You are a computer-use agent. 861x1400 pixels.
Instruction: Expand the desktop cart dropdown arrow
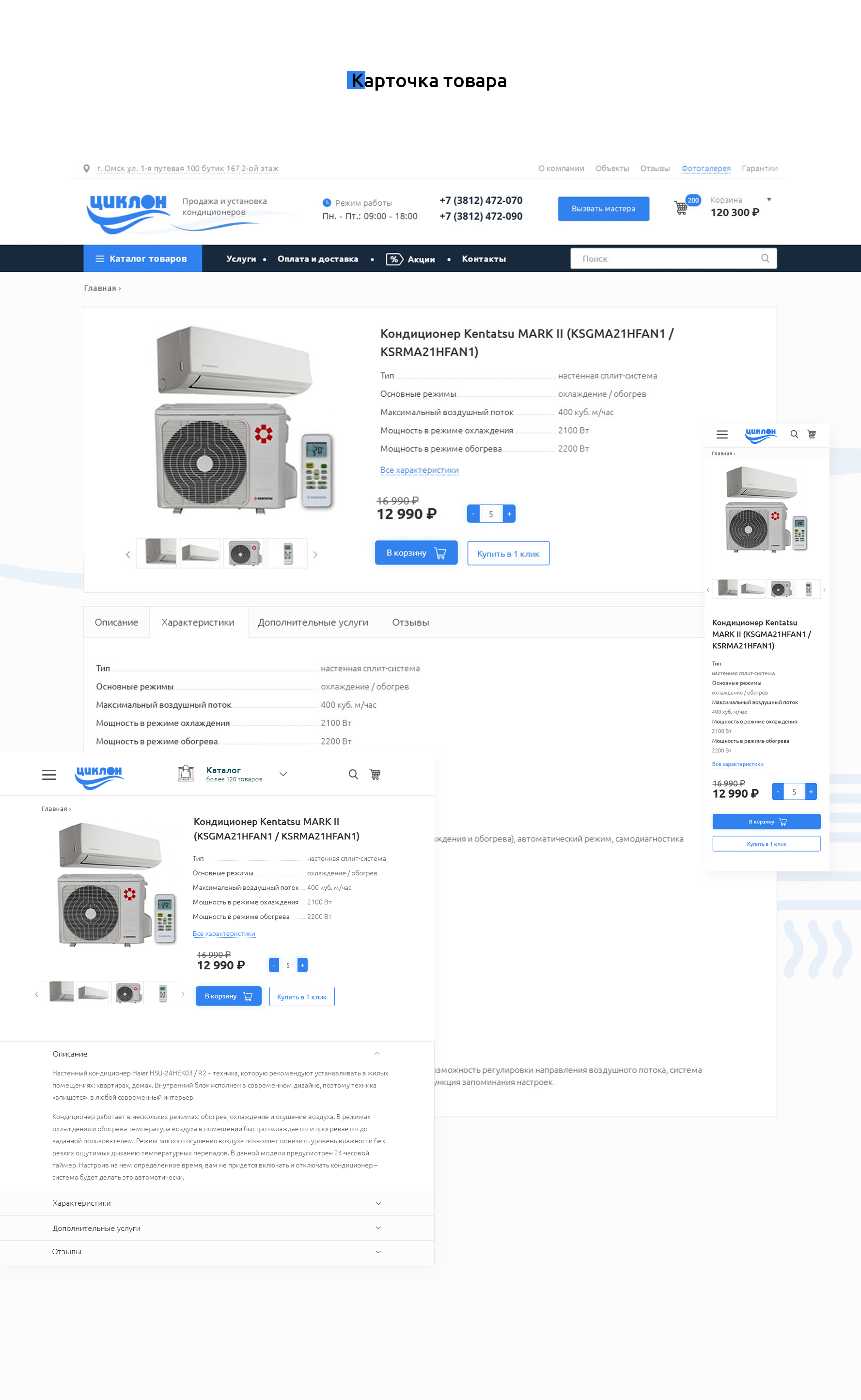[769, 200]
